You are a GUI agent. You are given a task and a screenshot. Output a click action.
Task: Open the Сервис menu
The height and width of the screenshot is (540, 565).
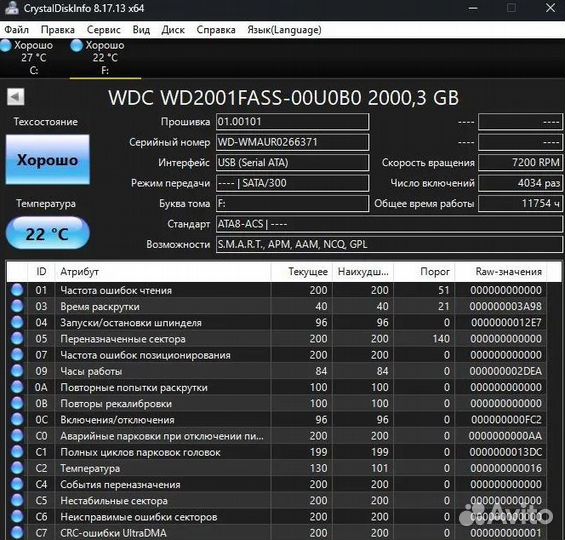tap(103, 30)
